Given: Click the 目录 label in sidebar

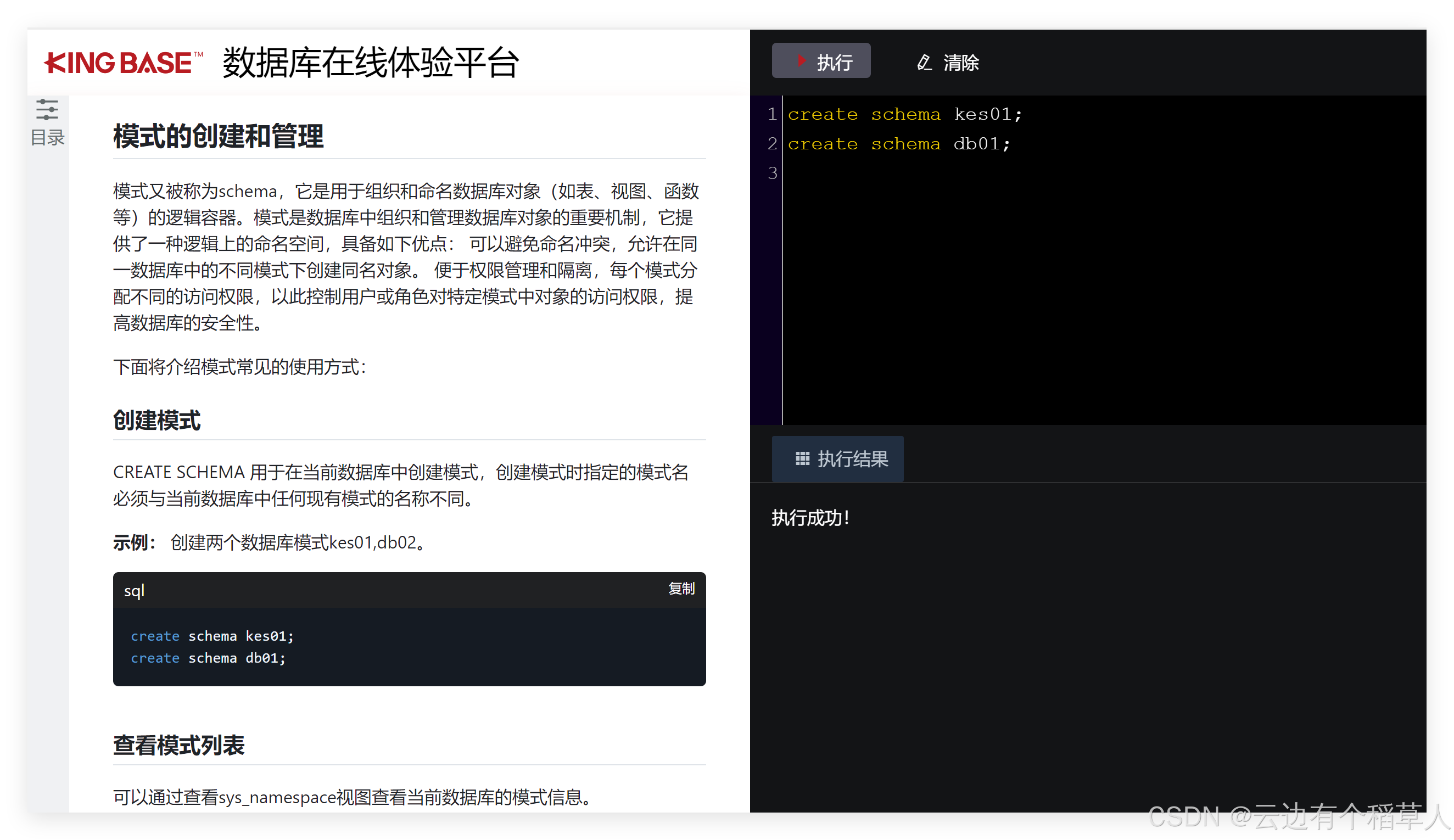Looking at the screenshot, I should click(x=47, y=138).
